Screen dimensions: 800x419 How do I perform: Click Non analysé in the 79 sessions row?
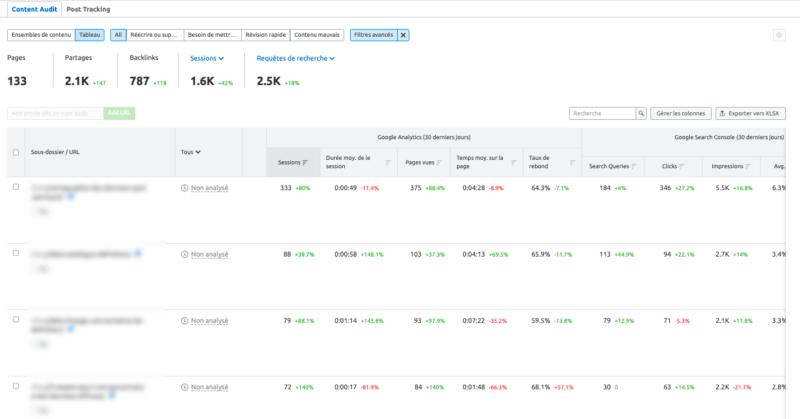click(210, 321)
